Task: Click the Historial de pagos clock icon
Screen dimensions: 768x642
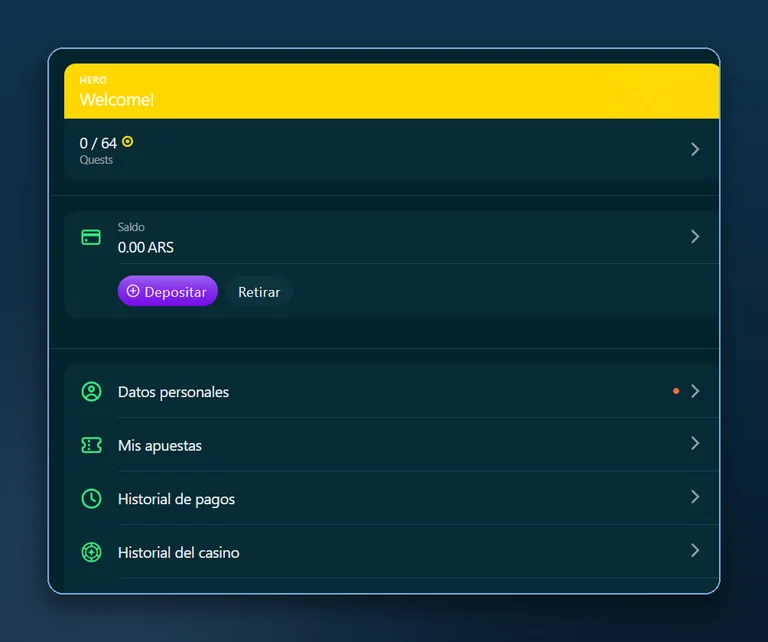Action: 91,499
